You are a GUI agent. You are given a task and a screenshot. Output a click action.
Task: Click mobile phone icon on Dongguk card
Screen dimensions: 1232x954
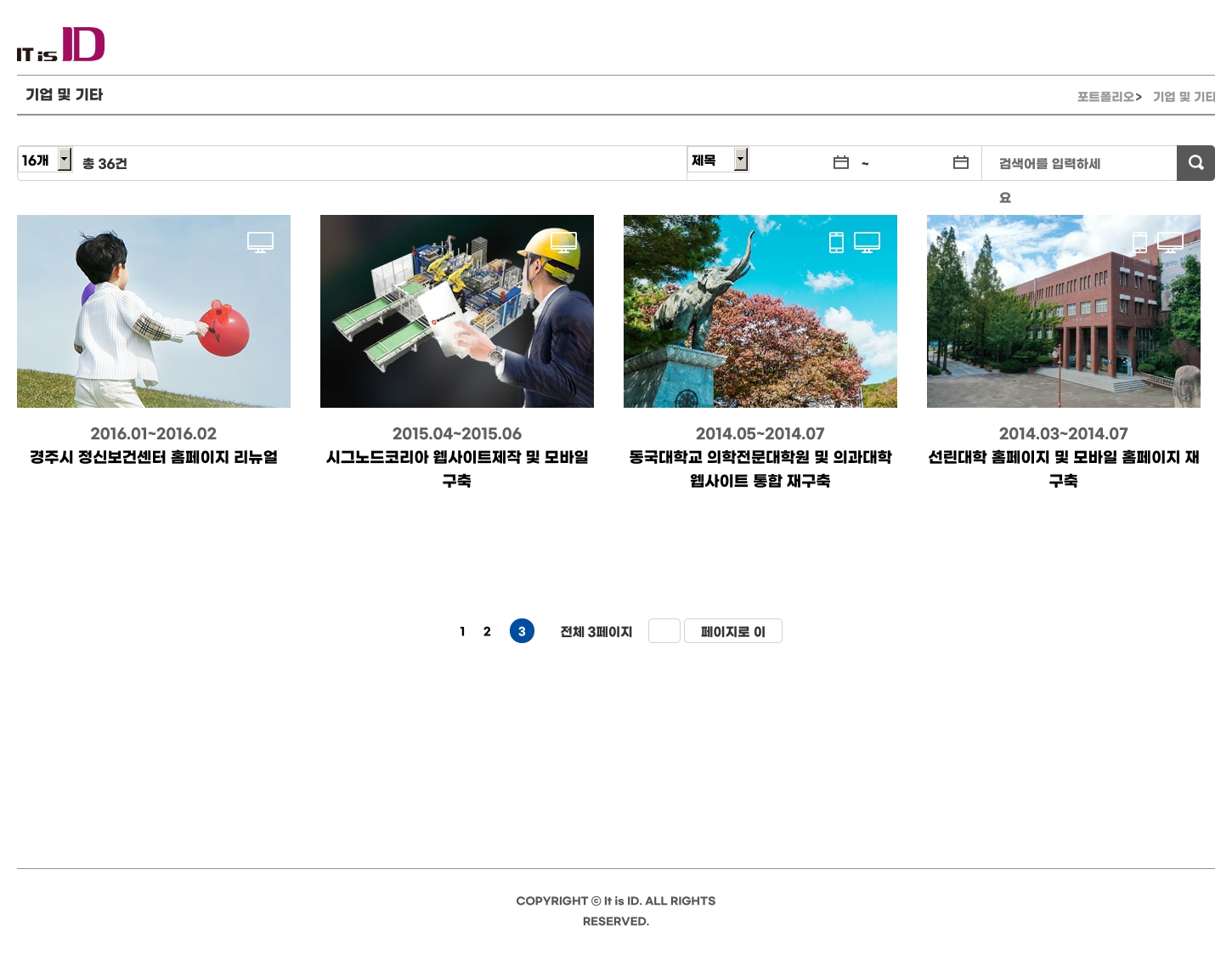coord(836,242)
